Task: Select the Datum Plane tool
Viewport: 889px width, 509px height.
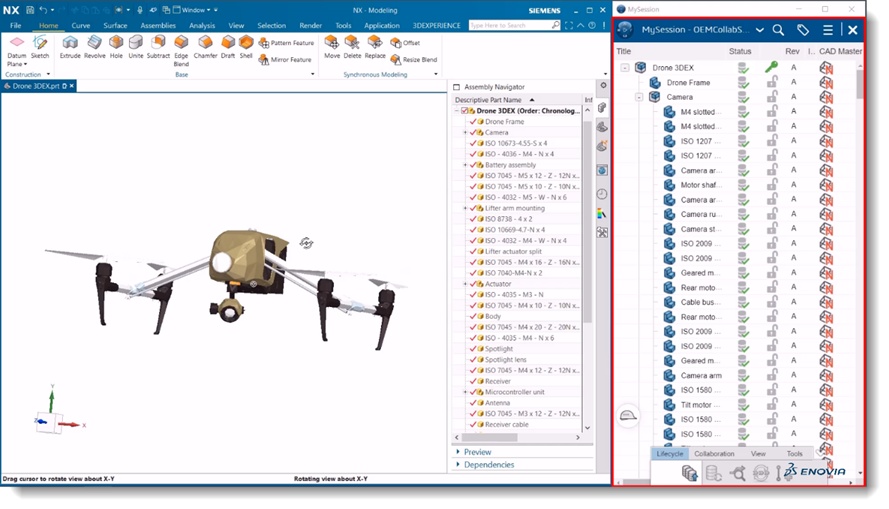Action: (17, 50)
